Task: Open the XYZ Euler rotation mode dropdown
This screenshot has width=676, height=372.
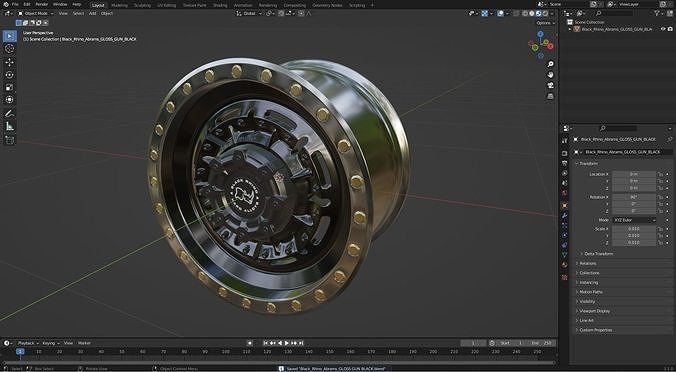Action: pyautogui.click(x=634, y=220)
